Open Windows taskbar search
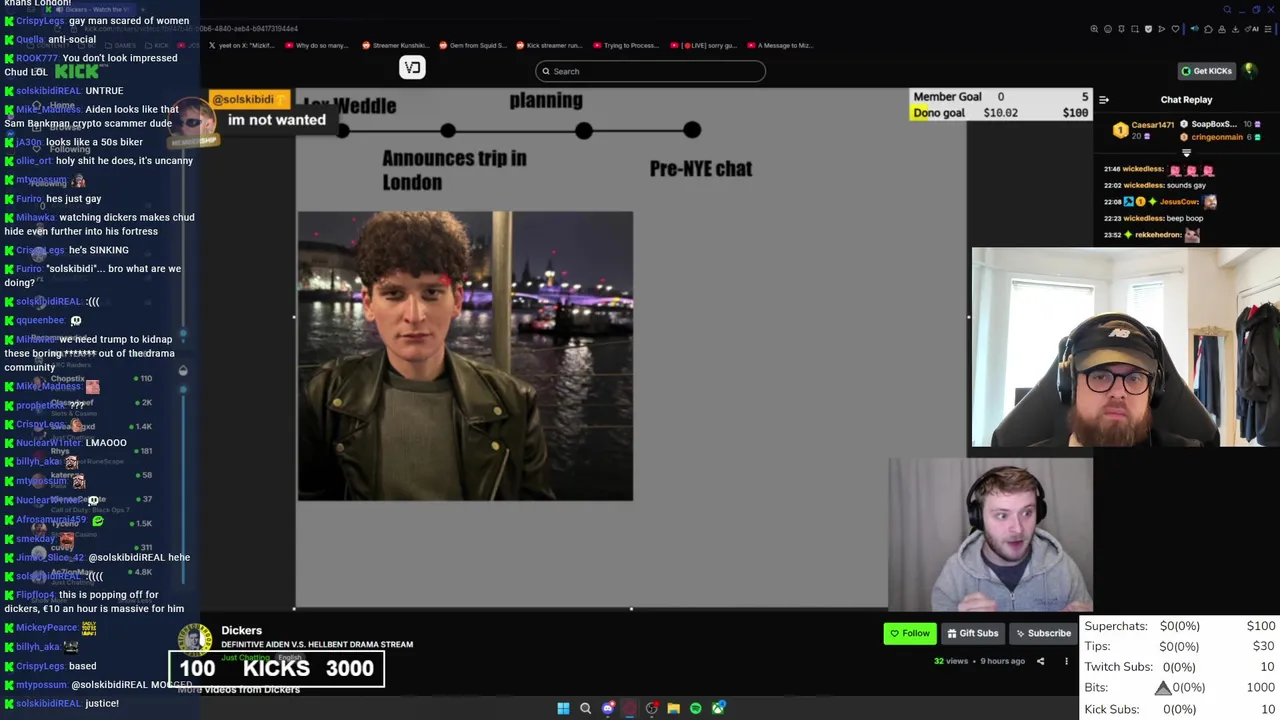 [x=585, y=708]
